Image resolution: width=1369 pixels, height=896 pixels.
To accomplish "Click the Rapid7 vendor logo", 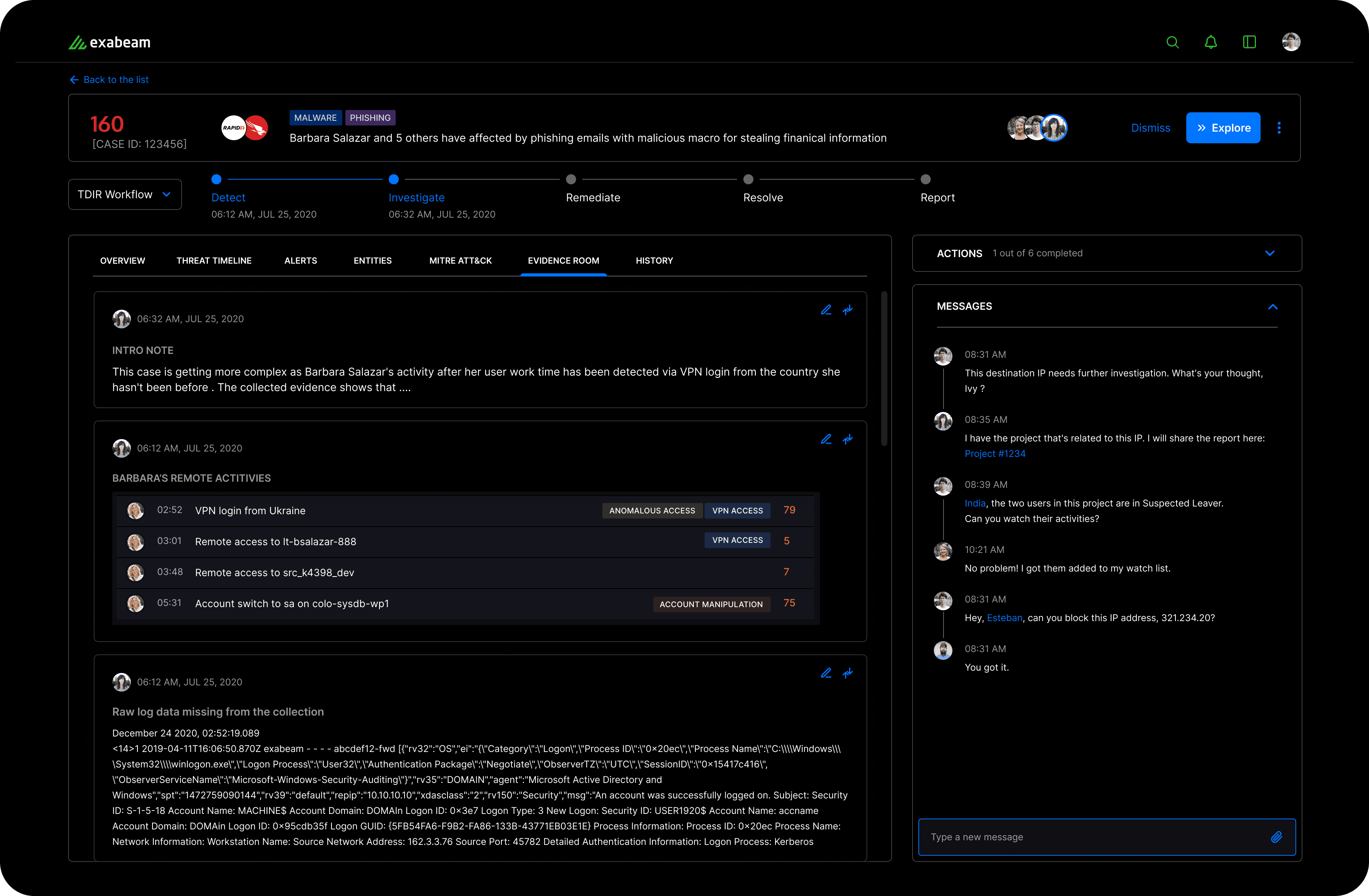I will (x=233, y=128).
